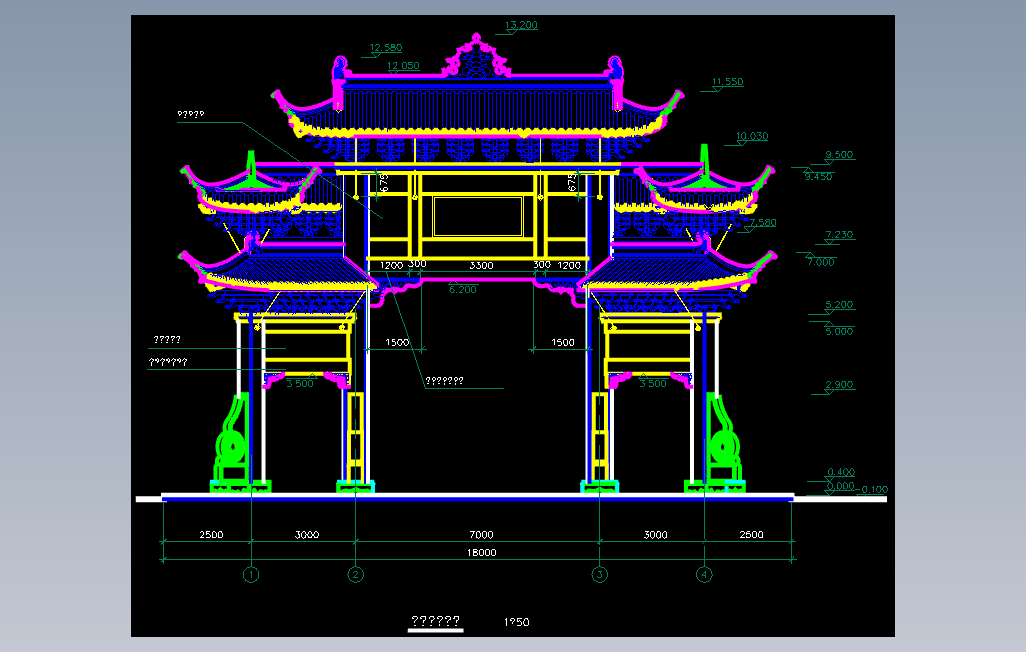This screenshot has height=652, width=1026.
Task: Select the 13.200 elevation mark
Action: 521,25
